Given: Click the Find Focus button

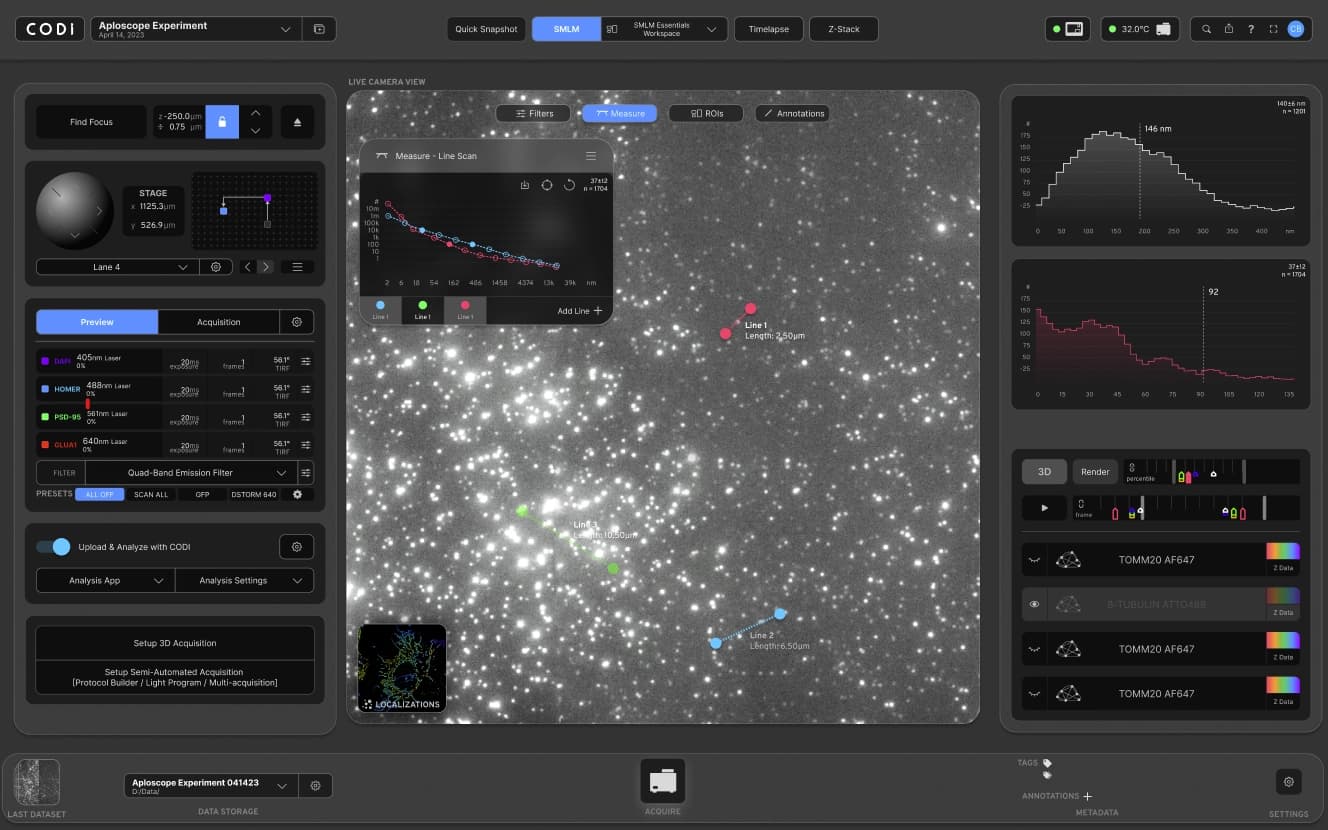Looking at the screenshot, I should (x=91, y=121).
